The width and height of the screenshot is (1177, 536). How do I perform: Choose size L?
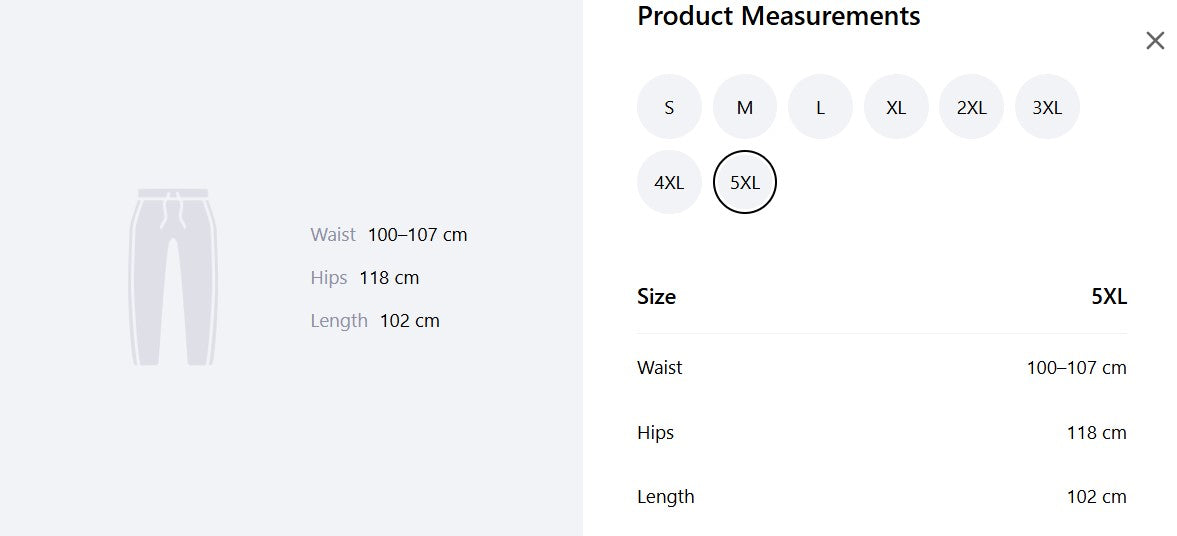[820, 107]
